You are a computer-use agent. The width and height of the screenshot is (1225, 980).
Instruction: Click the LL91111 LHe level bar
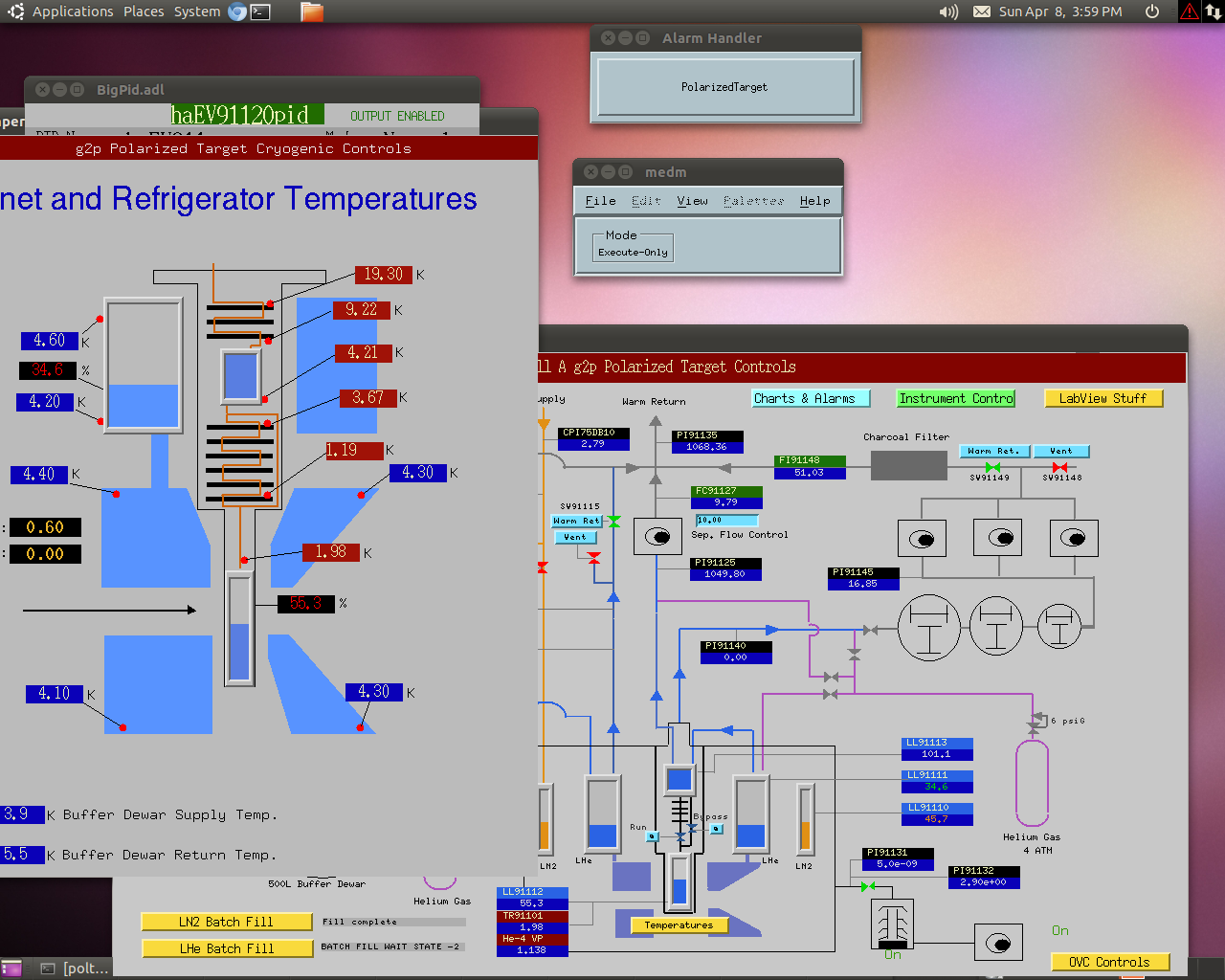(751, 813)
